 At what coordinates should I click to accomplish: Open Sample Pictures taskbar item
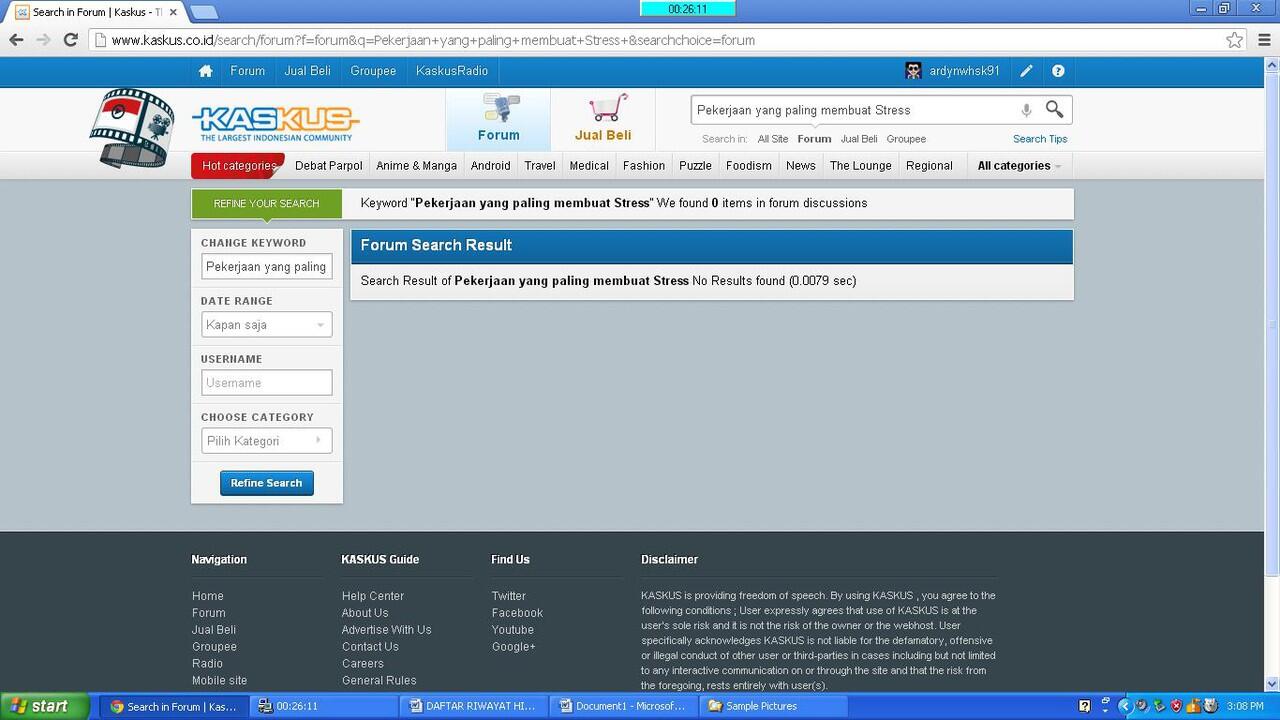click(x=771, y=706)
